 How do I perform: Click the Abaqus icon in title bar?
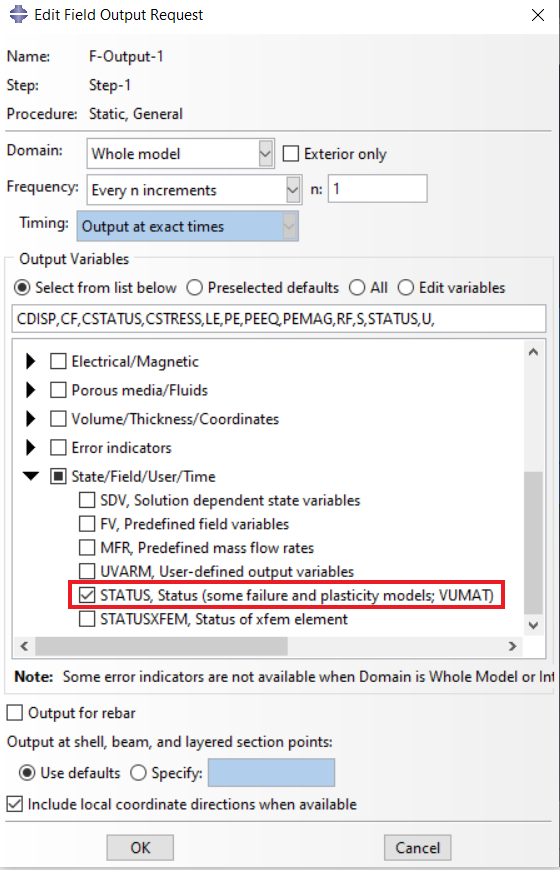pos(18,14)
